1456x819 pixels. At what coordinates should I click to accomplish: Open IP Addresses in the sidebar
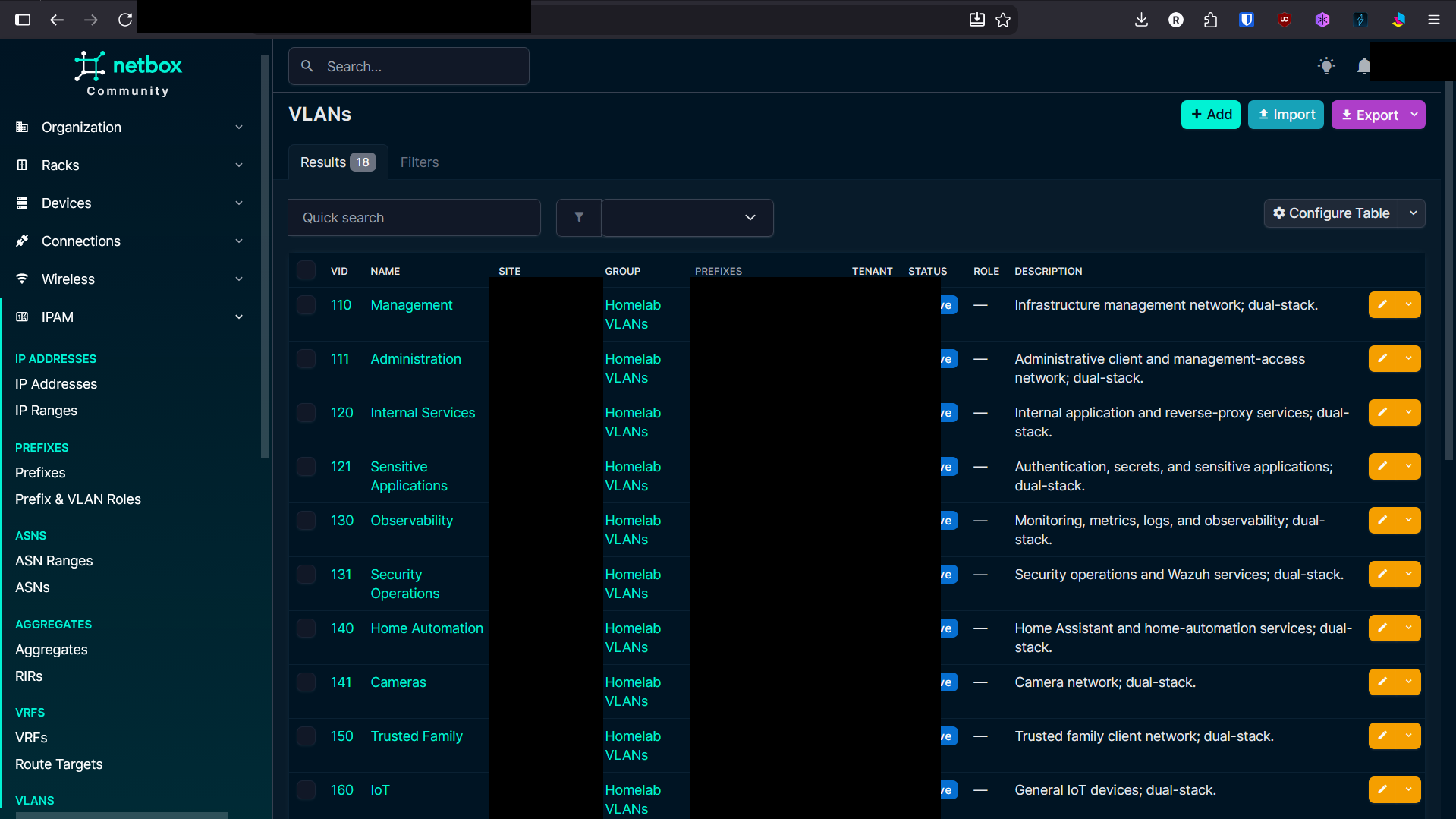click(x=56, y=384)
